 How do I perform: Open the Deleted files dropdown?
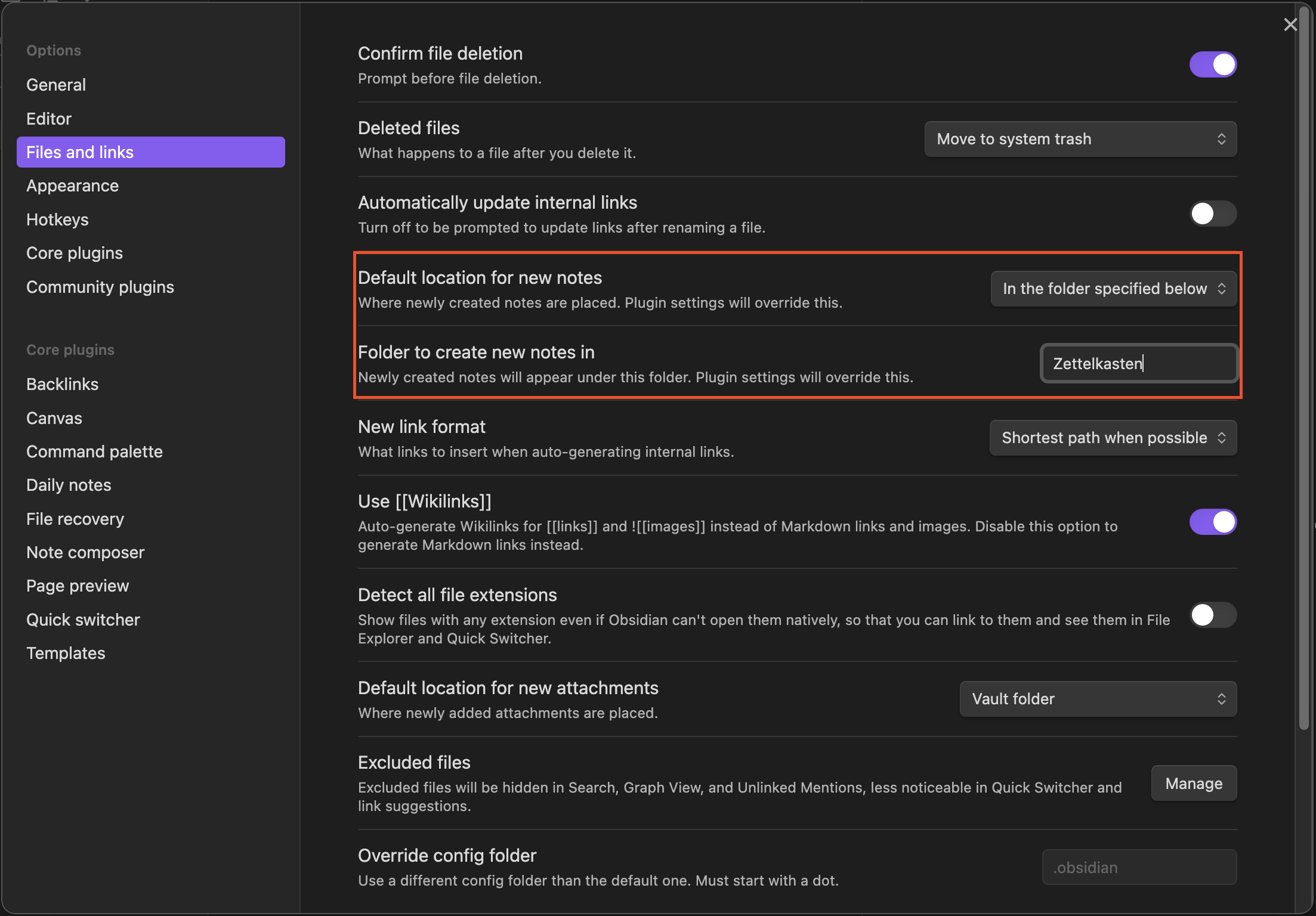(x=1080, y=138)
